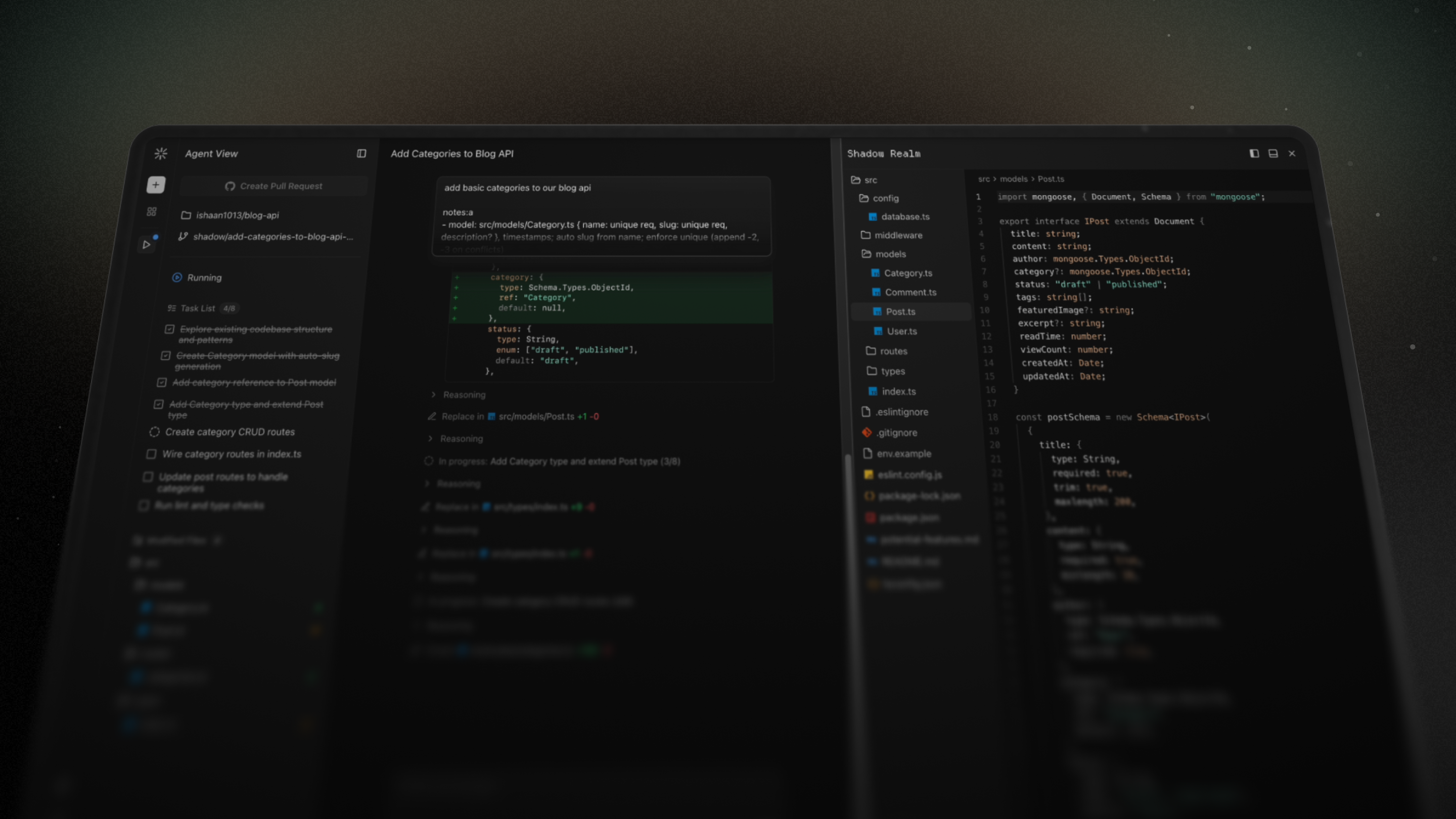Open database.ts file
Screen dimensions: 1456x819
pyautogui.click(x=899, y=216)
